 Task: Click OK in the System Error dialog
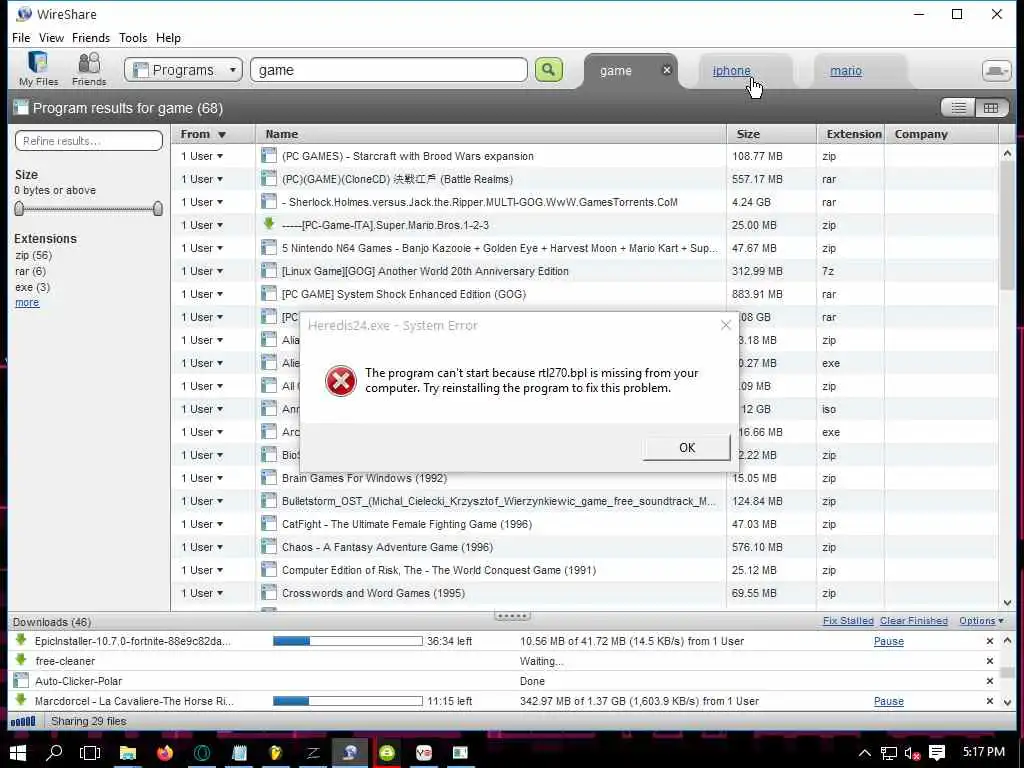point(686,447)
